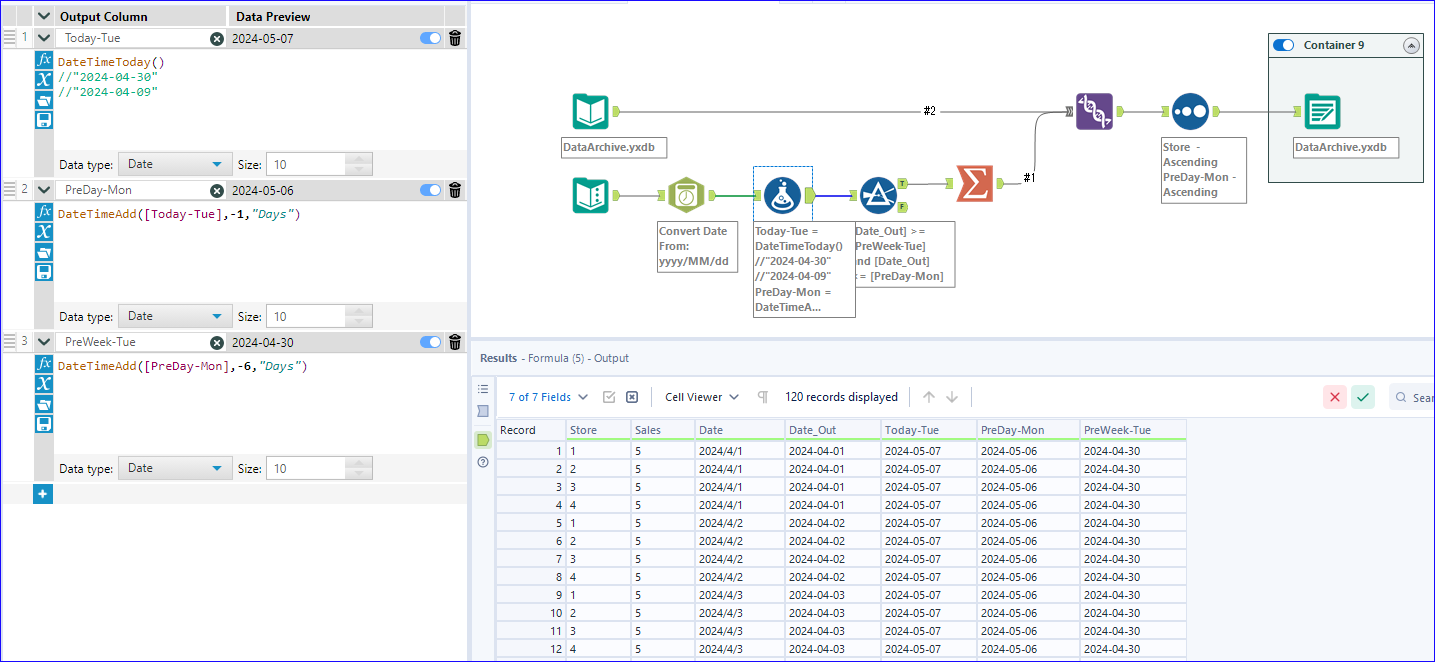
Task: Disable the Container 9 toggle
Action: point(1283,45)
